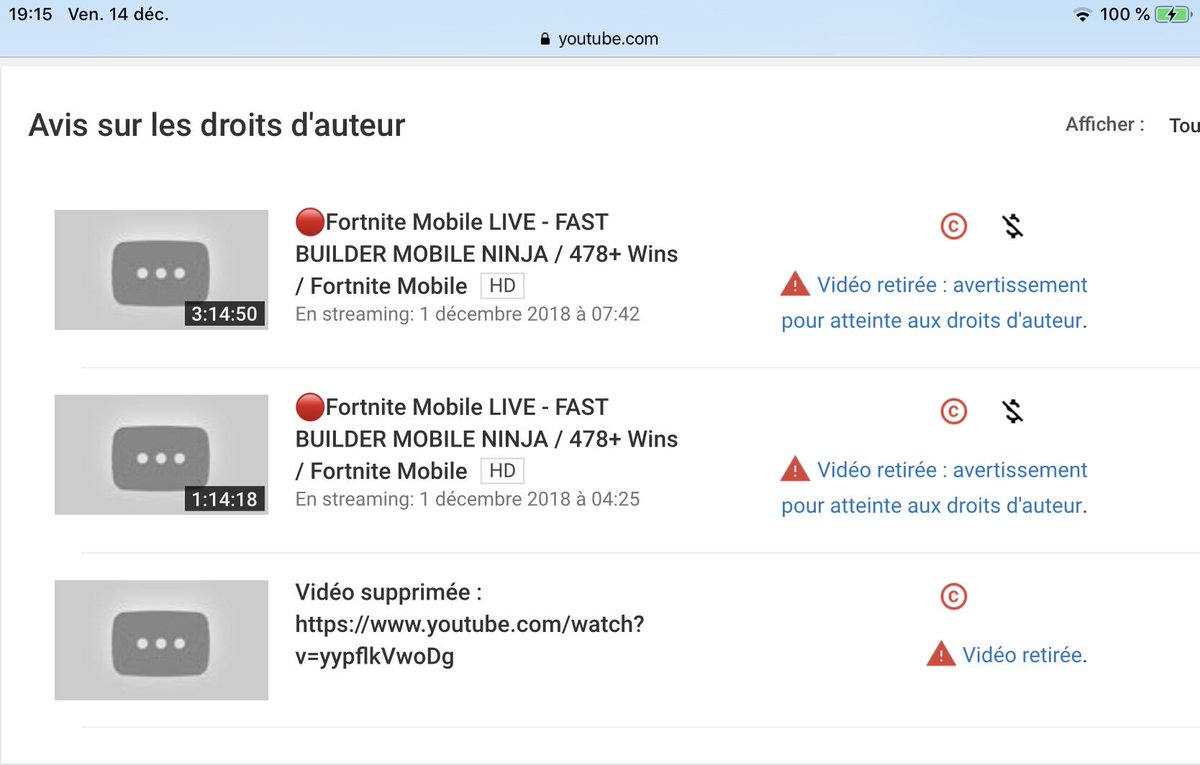
Task: Click 'En streaming: 1 décembre 2018 à 07:42'
Action: coord(468,314)
